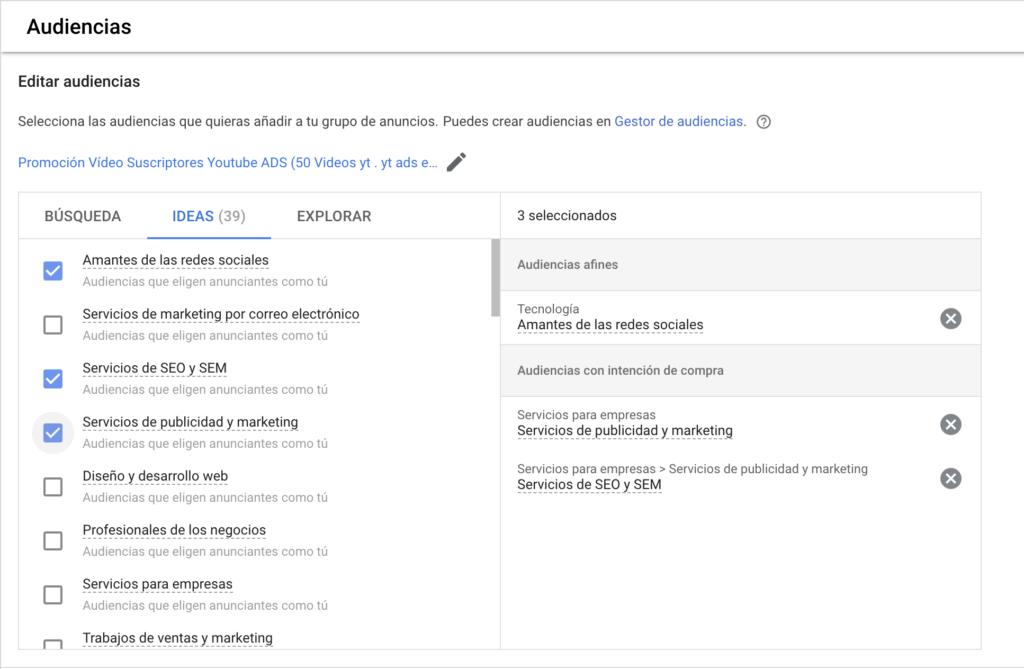Click Servicios de marketing por correo electrónico label
This screenshot has width=1024, height=669.
coord(221,314)
